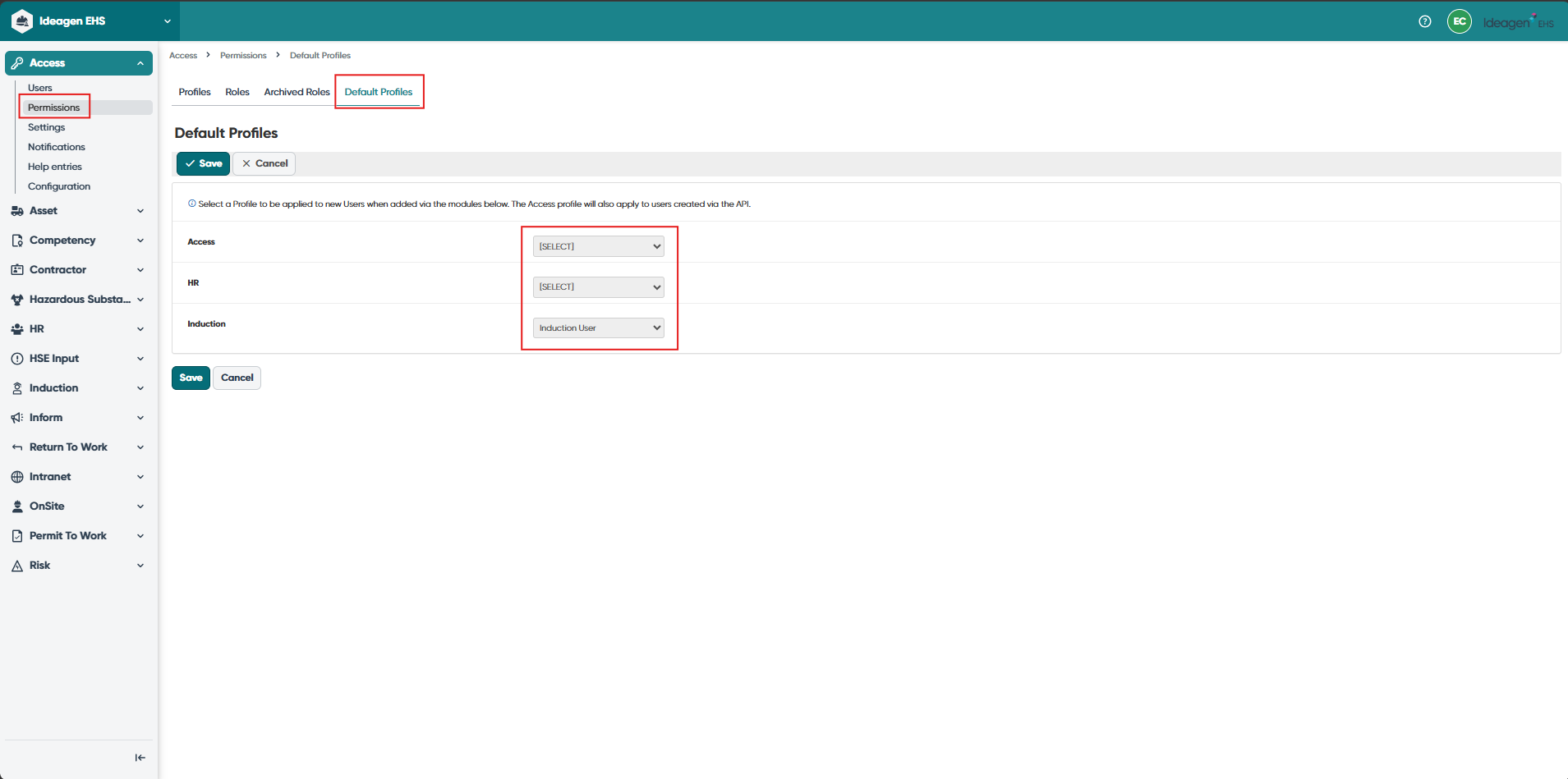1568x779 pixels.
Task: Click the Hazardous Substances module icon
Action: pyautogui.click(x=17, y=300)
